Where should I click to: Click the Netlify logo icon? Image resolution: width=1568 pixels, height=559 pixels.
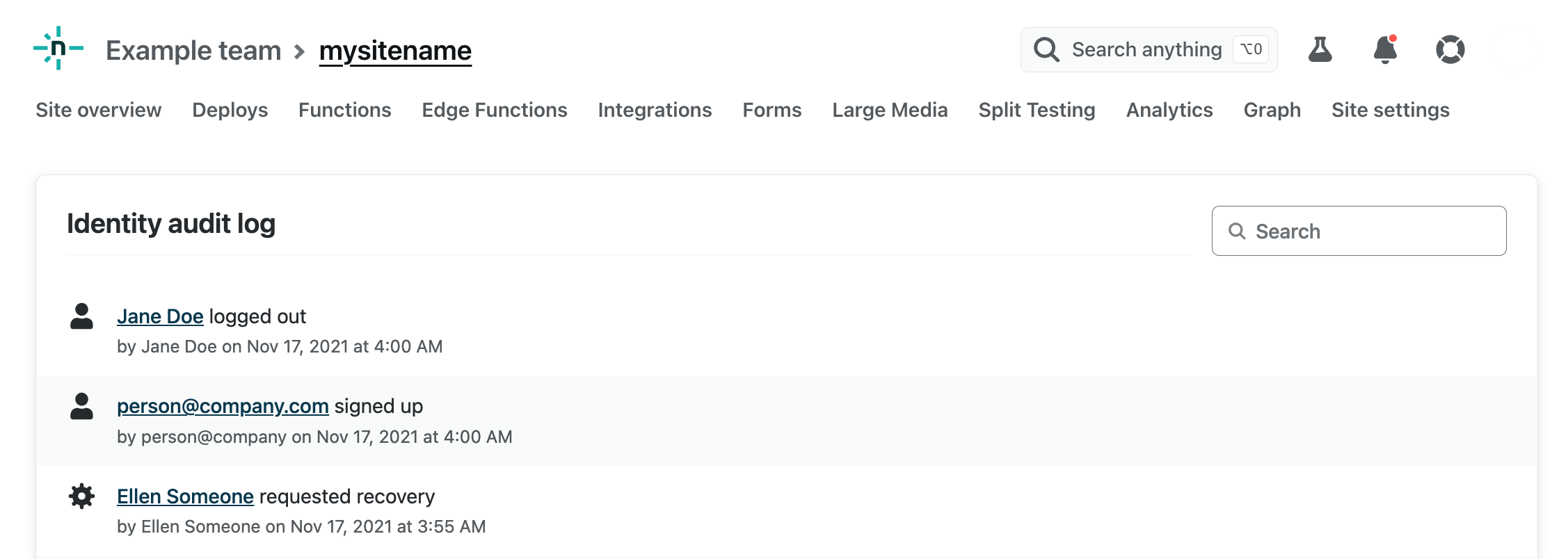pos(58,49)
